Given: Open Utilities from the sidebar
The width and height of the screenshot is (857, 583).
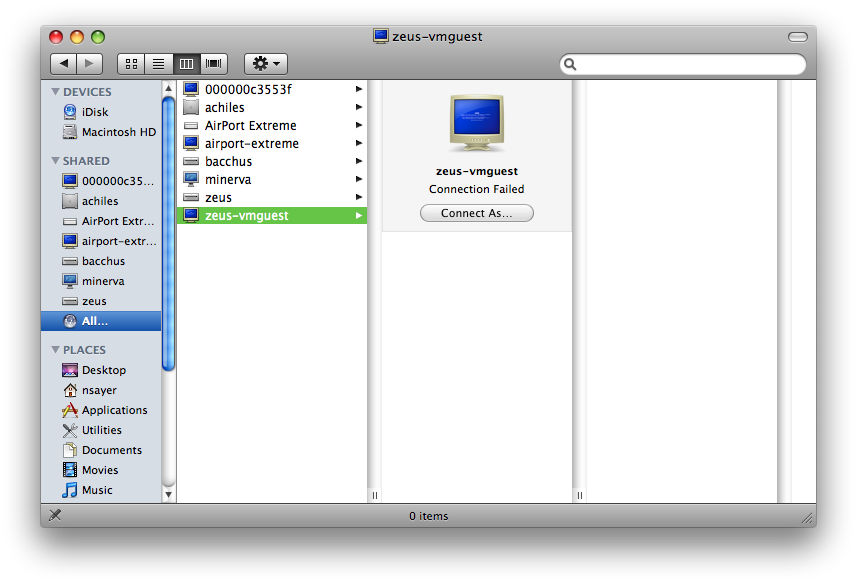Looking at the screenshot, I should [101, 430].
